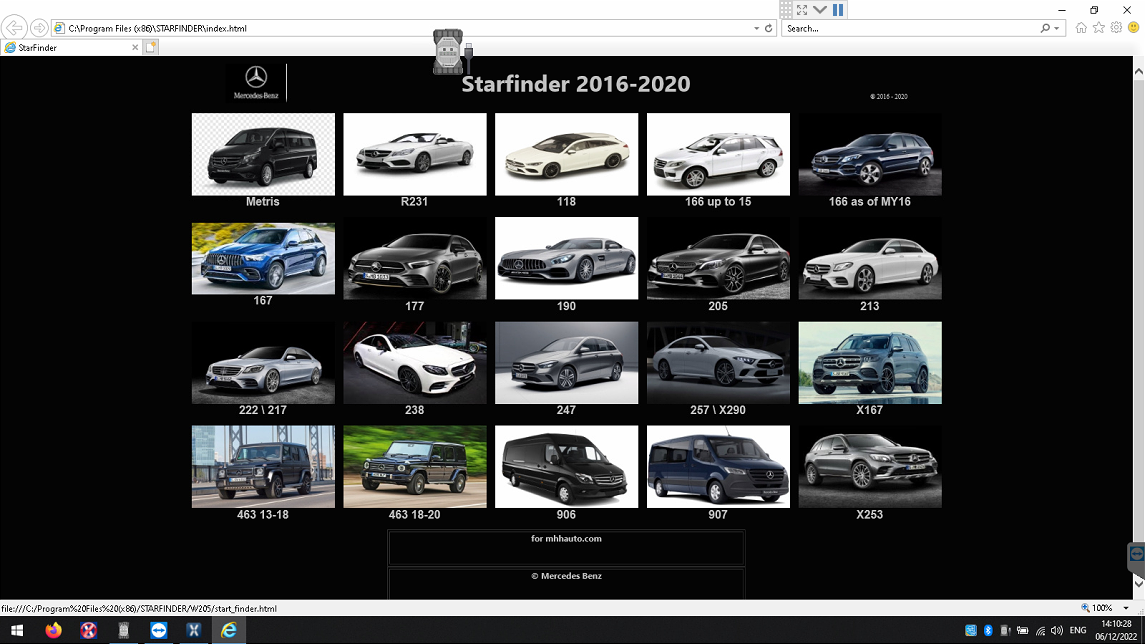Open the 205 model car image

tap(718, 258)
